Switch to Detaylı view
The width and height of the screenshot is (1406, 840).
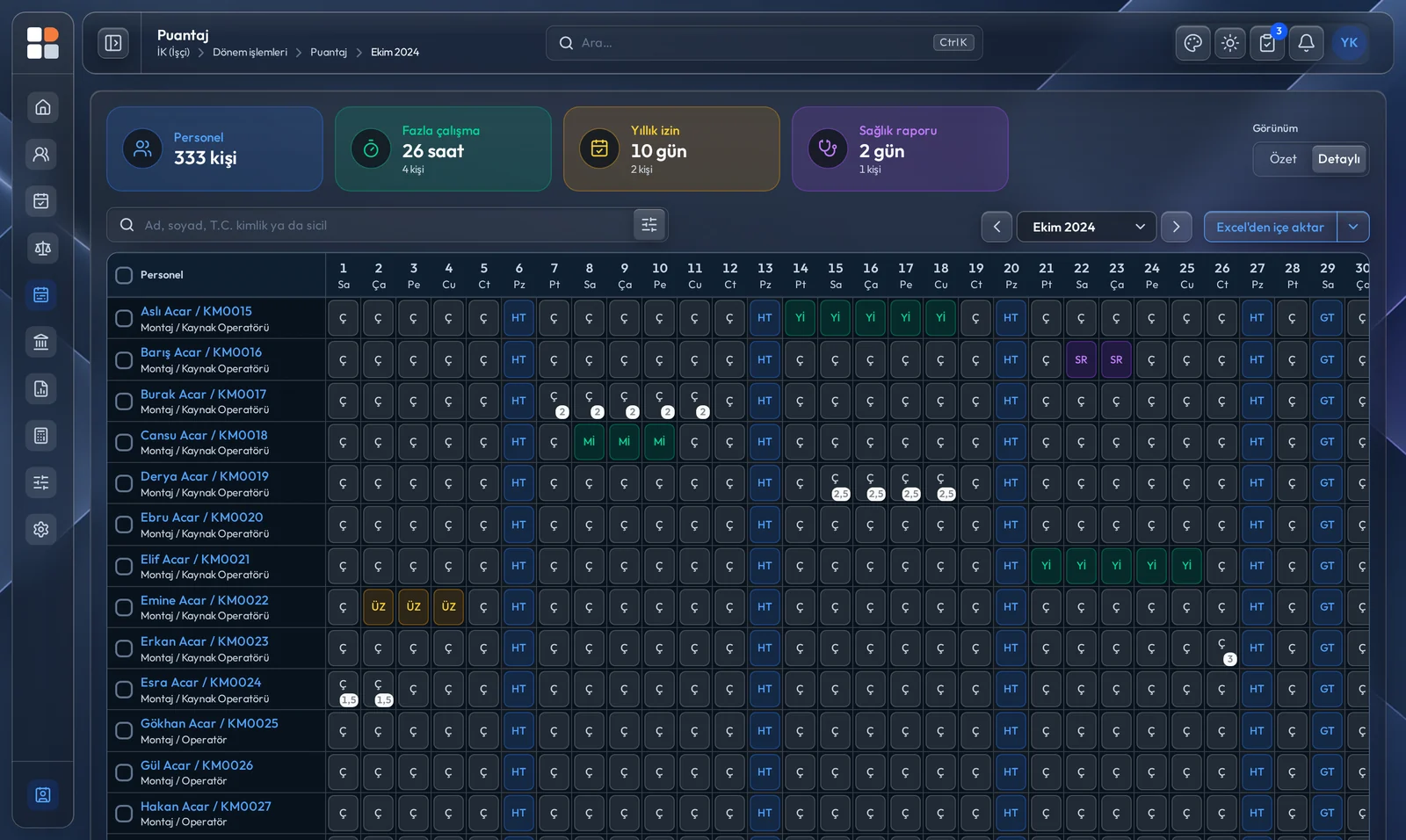pos(1338,159)
